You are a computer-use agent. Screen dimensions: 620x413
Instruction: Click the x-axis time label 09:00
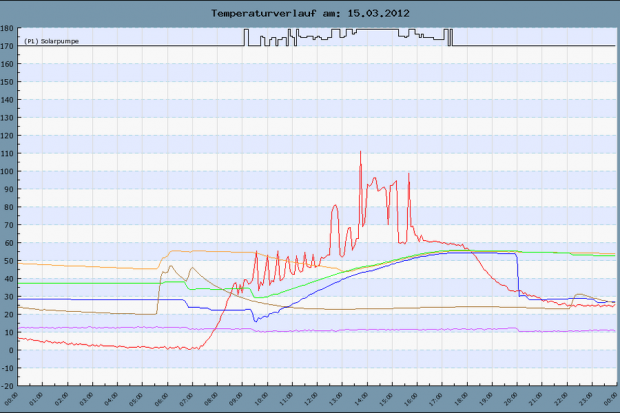tap(235, 399)
